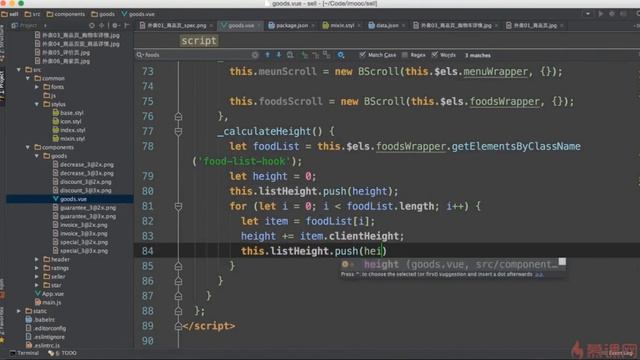640x360 pixels.
Task: Select main.js in project tree
Action: pyautogui.click(x=48, y=302)
